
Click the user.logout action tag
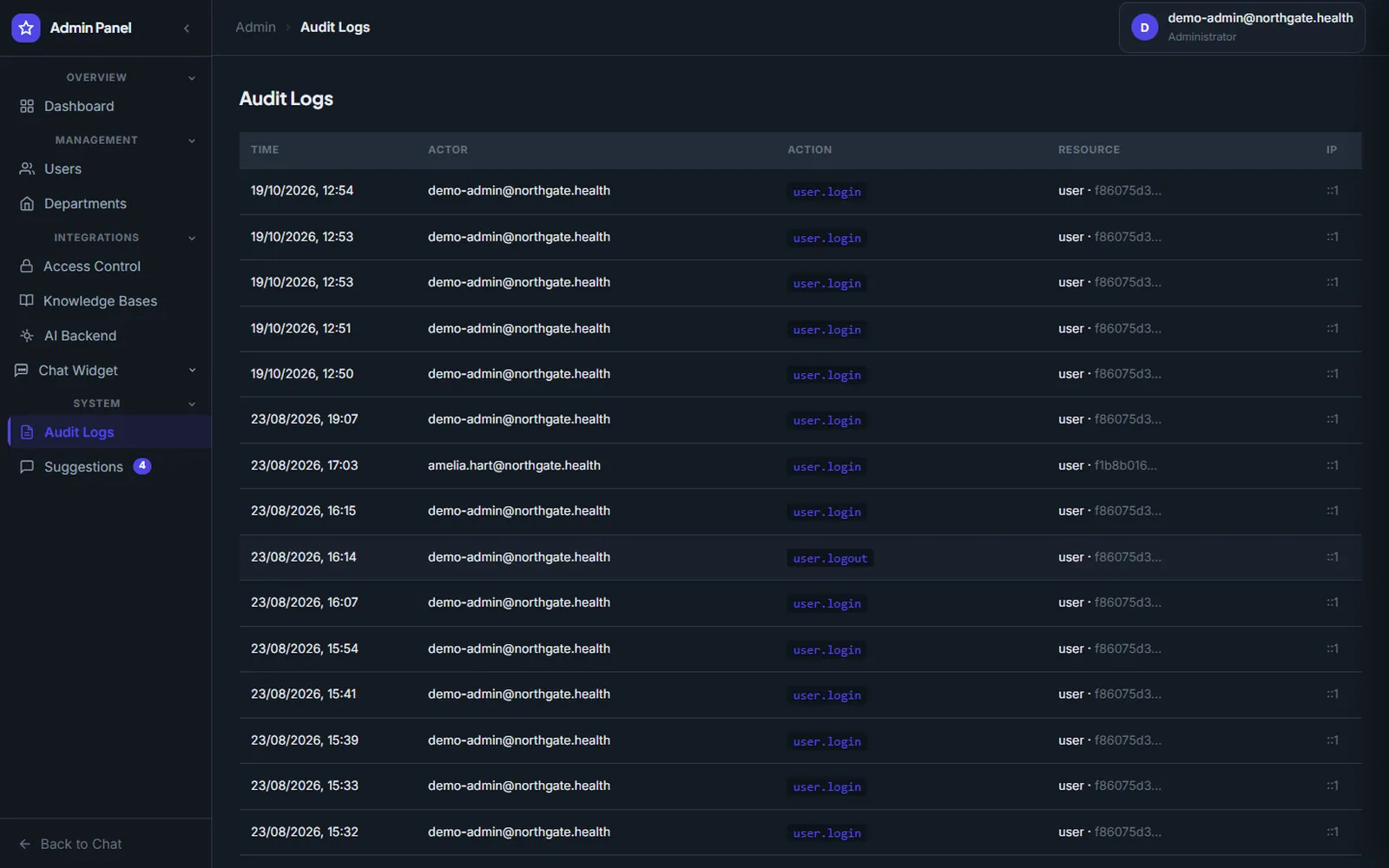point(830,558)
